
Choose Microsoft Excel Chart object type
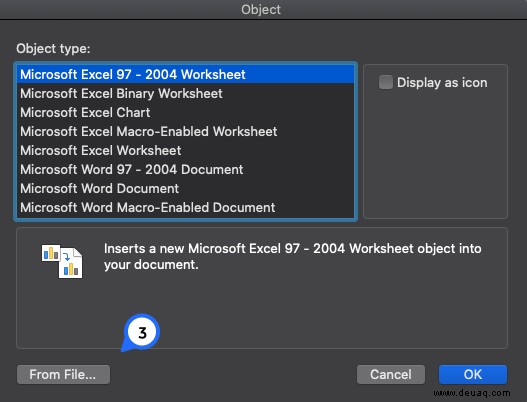point(185,113)
